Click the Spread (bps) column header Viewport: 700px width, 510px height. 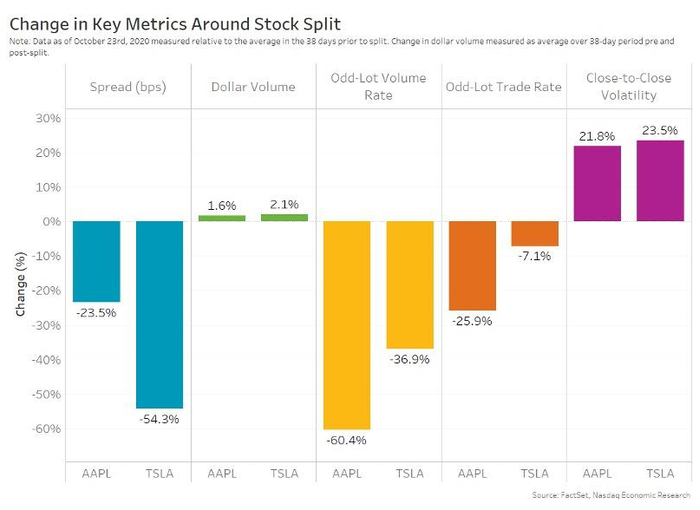click(x=128, y=87)
